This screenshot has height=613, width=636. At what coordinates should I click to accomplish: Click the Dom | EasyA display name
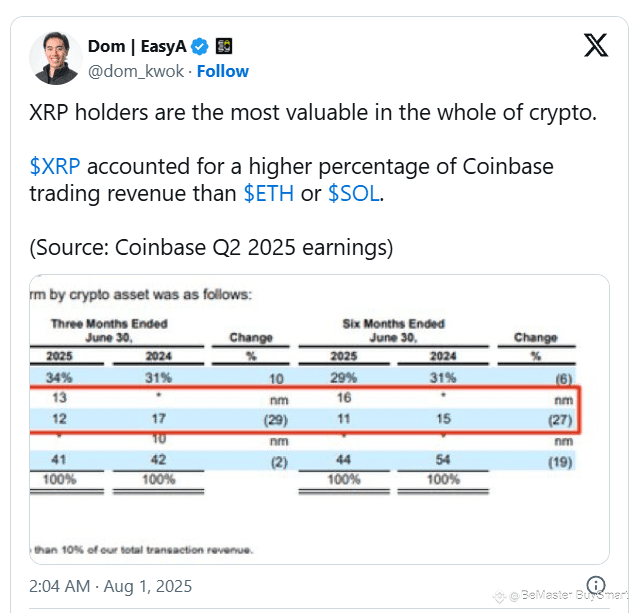pos(137,46)
